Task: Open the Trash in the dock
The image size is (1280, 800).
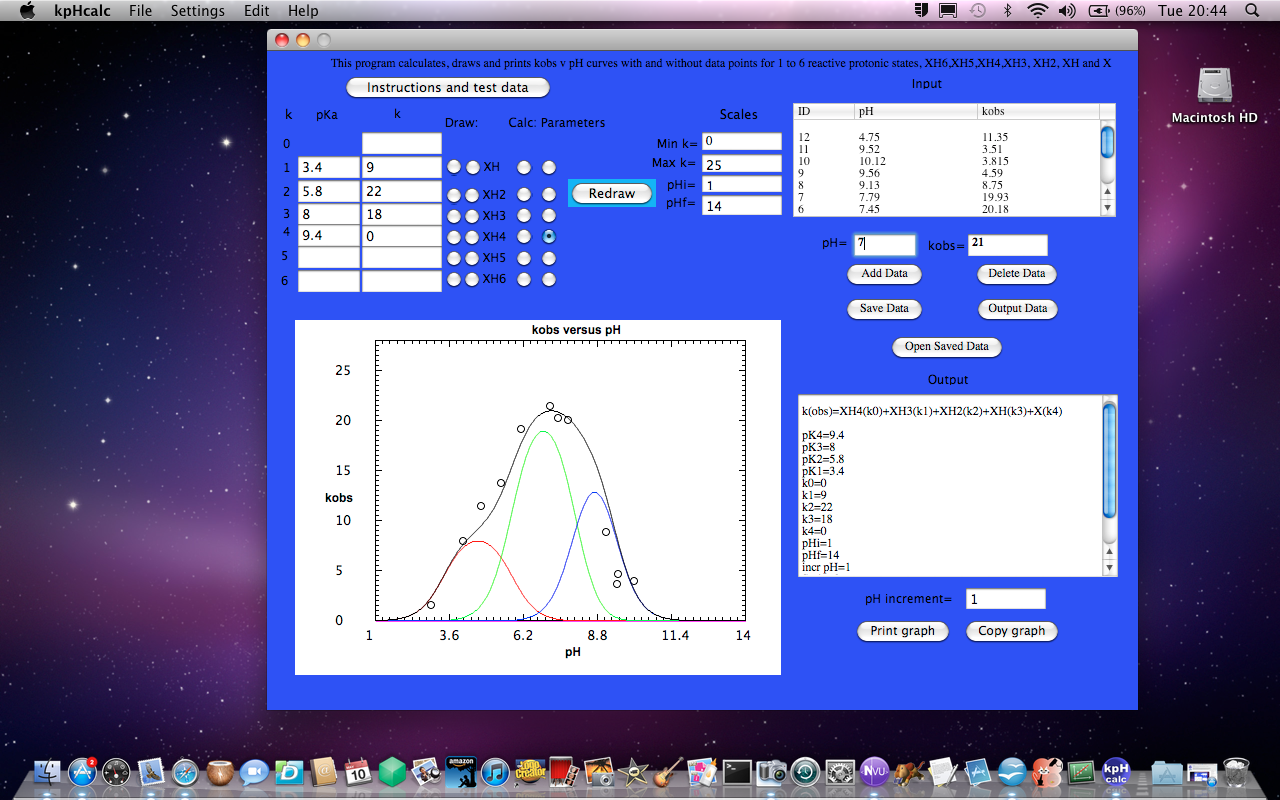Action: click(1237, 771)
